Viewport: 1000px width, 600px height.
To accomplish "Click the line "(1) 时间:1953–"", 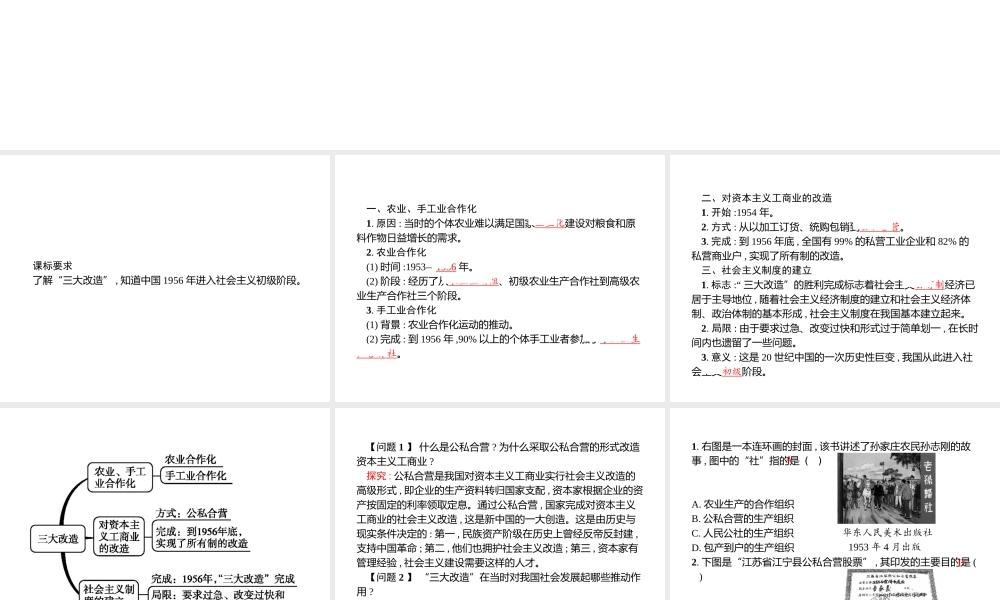I will [x=420, y=267].
